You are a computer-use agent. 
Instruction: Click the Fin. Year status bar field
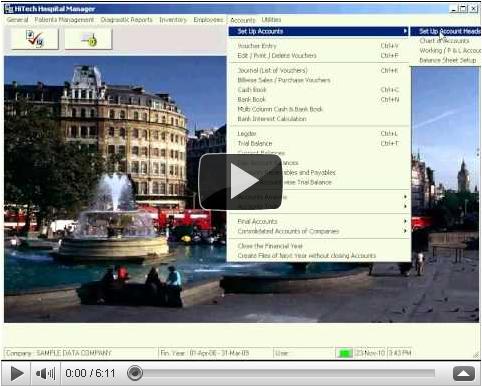pyautogui.click(x=215, y=353)
